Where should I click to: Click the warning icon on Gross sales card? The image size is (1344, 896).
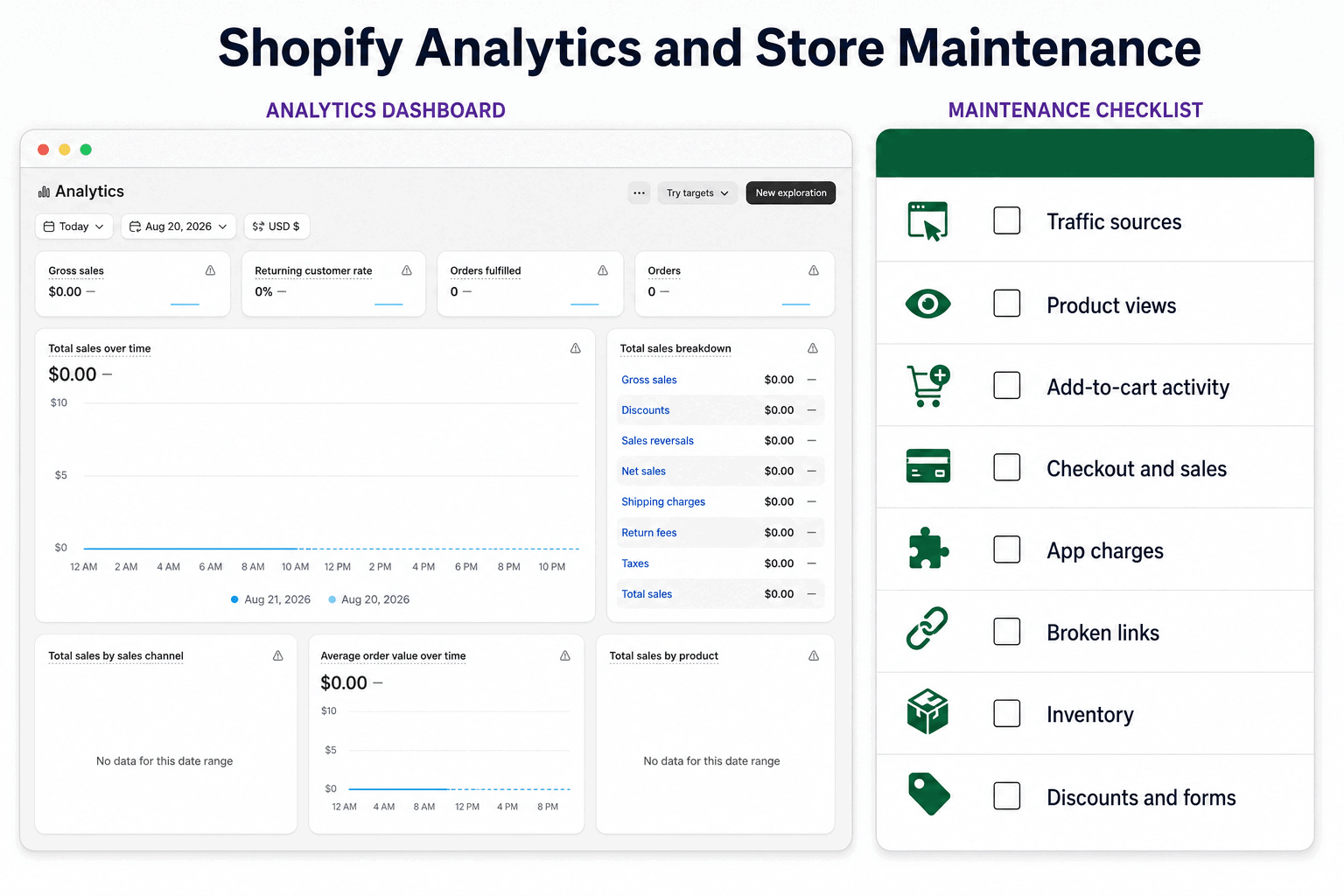(210, 270)
